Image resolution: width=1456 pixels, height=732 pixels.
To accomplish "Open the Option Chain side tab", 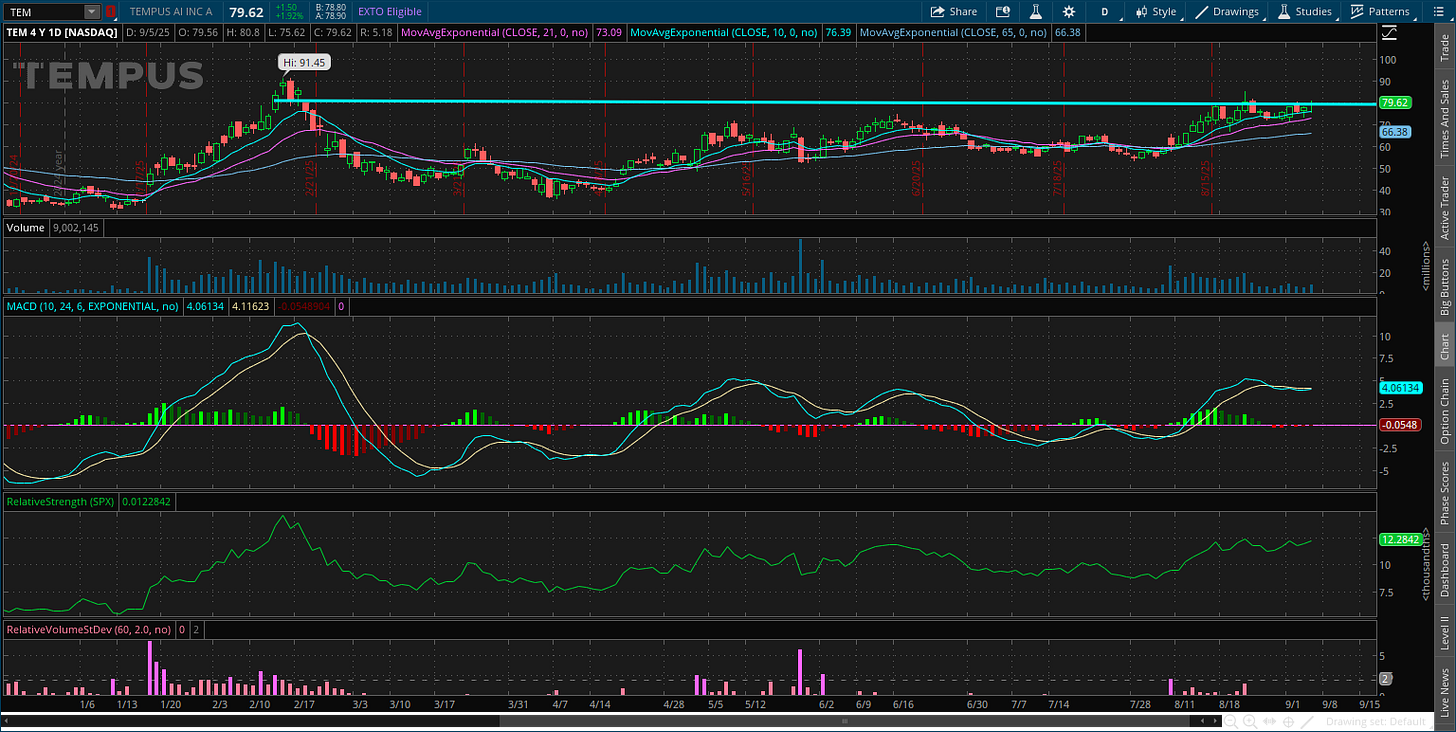I will [x=1444, y=411].
